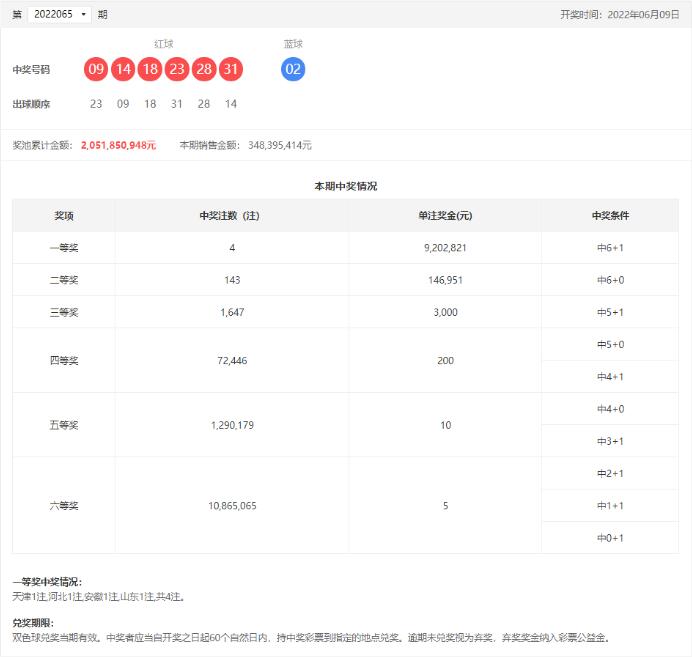This screenshot has width=692, height=657.
Task: Click fifth prize amount 10
Action: [445, 425]
